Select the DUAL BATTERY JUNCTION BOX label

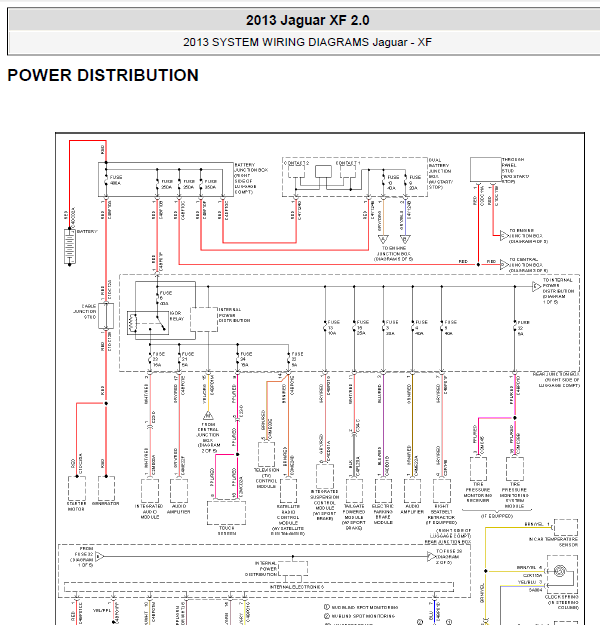click(x=440, y=174)
